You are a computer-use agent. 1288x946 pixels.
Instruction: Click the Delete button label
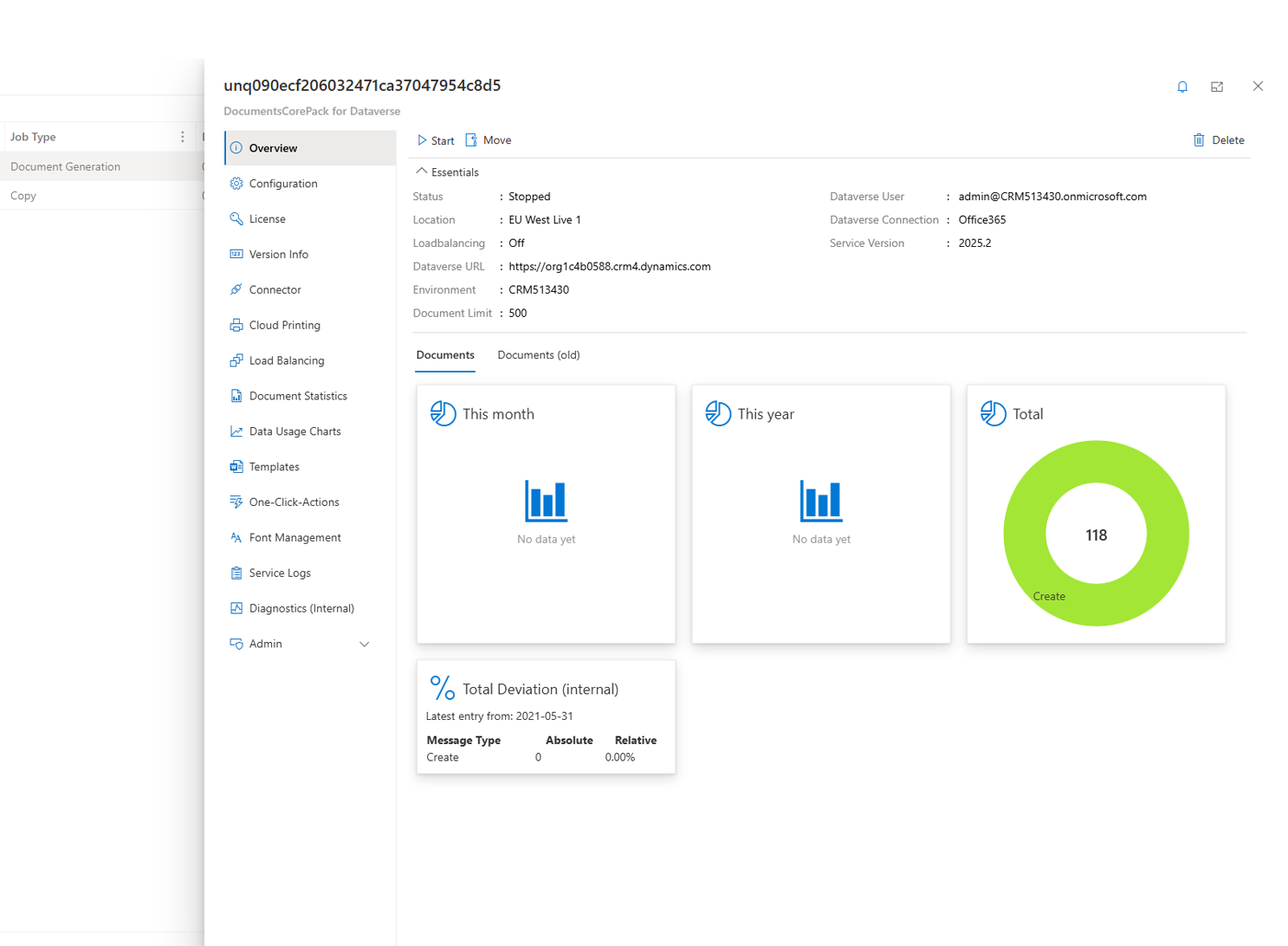1228,140
